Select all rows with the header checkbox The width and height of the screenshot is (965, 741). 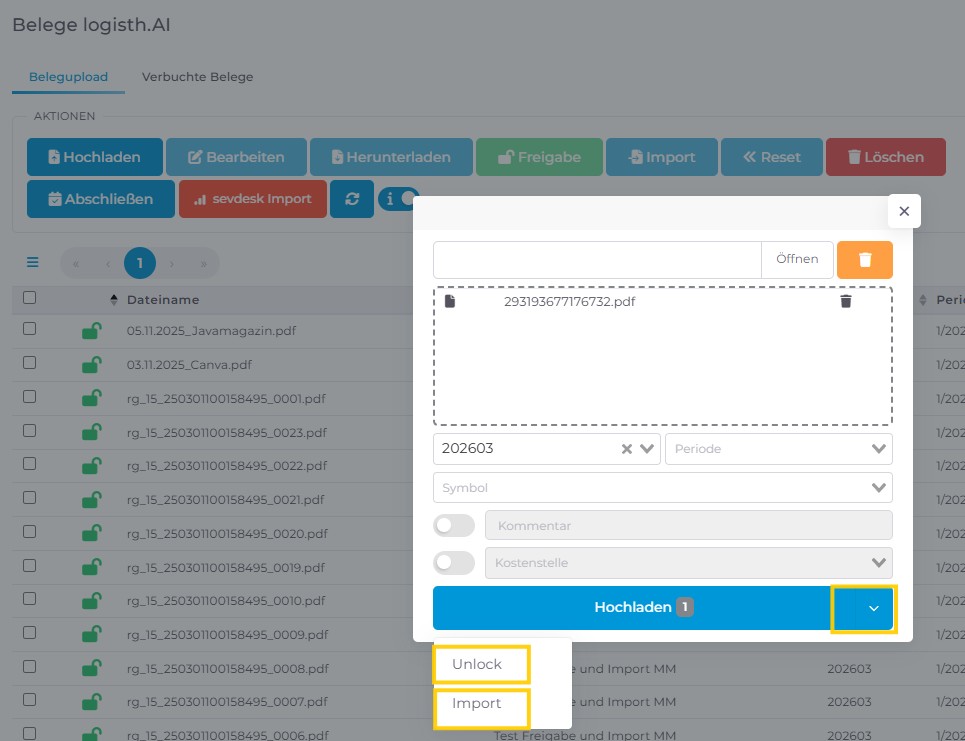tap(30, 298)
